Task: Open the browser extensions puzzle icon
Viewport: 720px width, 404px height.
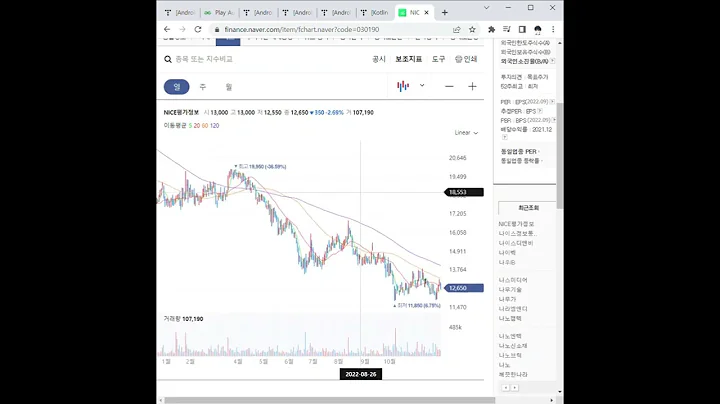Action: pyautogui.click(x=491, y=29)
